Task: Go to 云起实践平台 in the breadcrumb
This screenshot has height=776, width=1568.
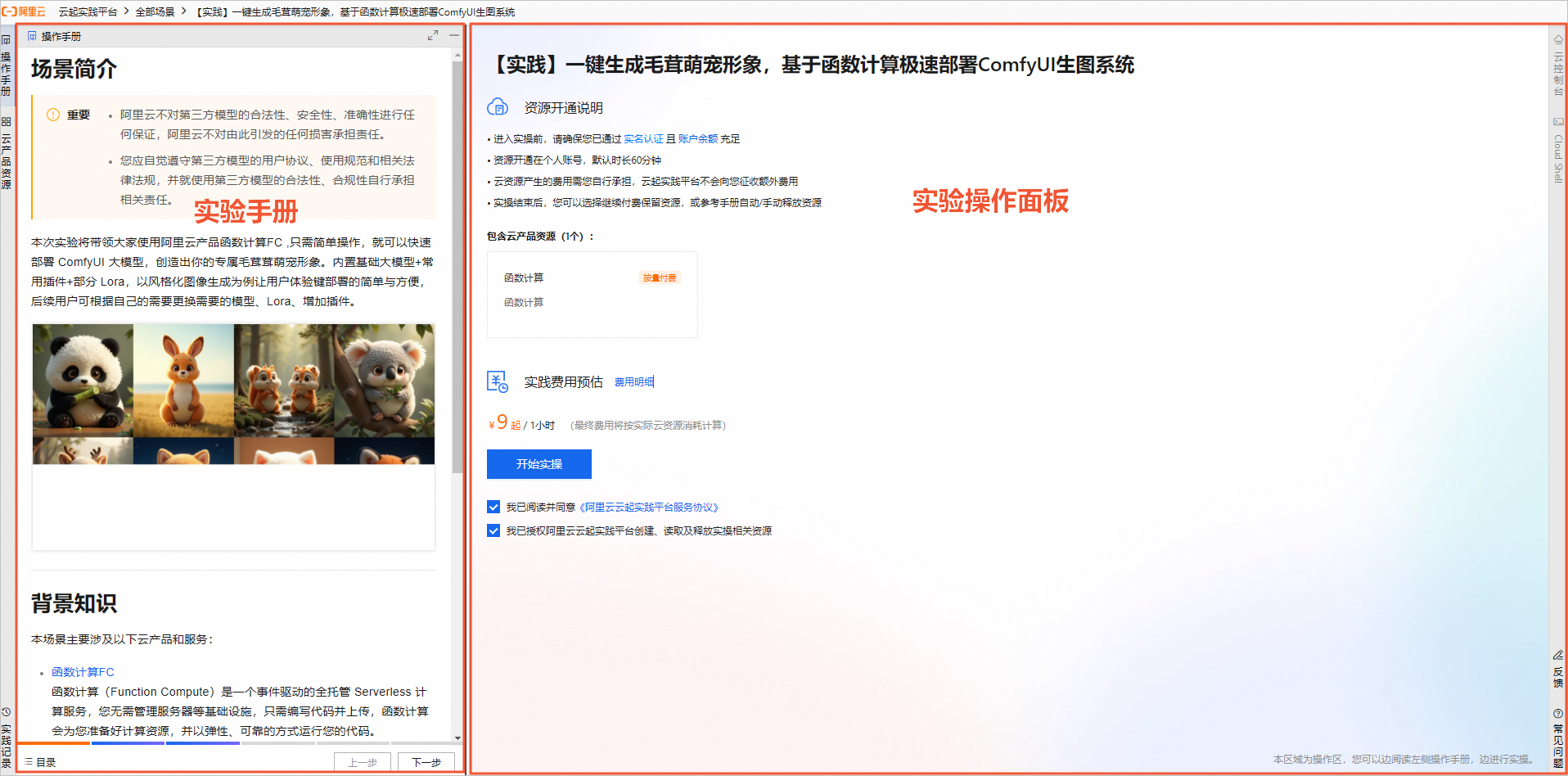Action: 88,11
